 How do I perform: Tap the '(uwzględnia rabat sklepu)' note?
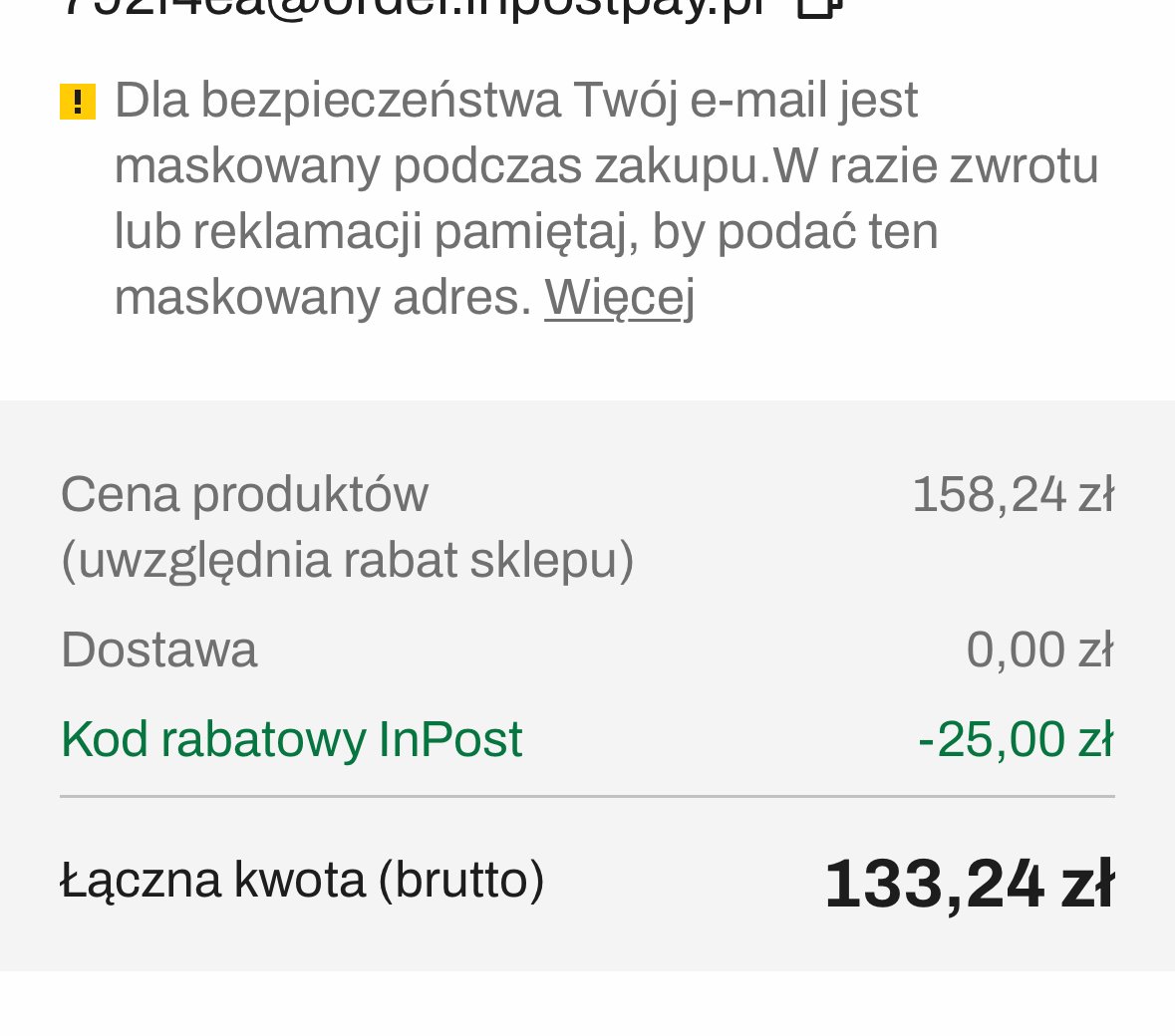coord(347,561)
